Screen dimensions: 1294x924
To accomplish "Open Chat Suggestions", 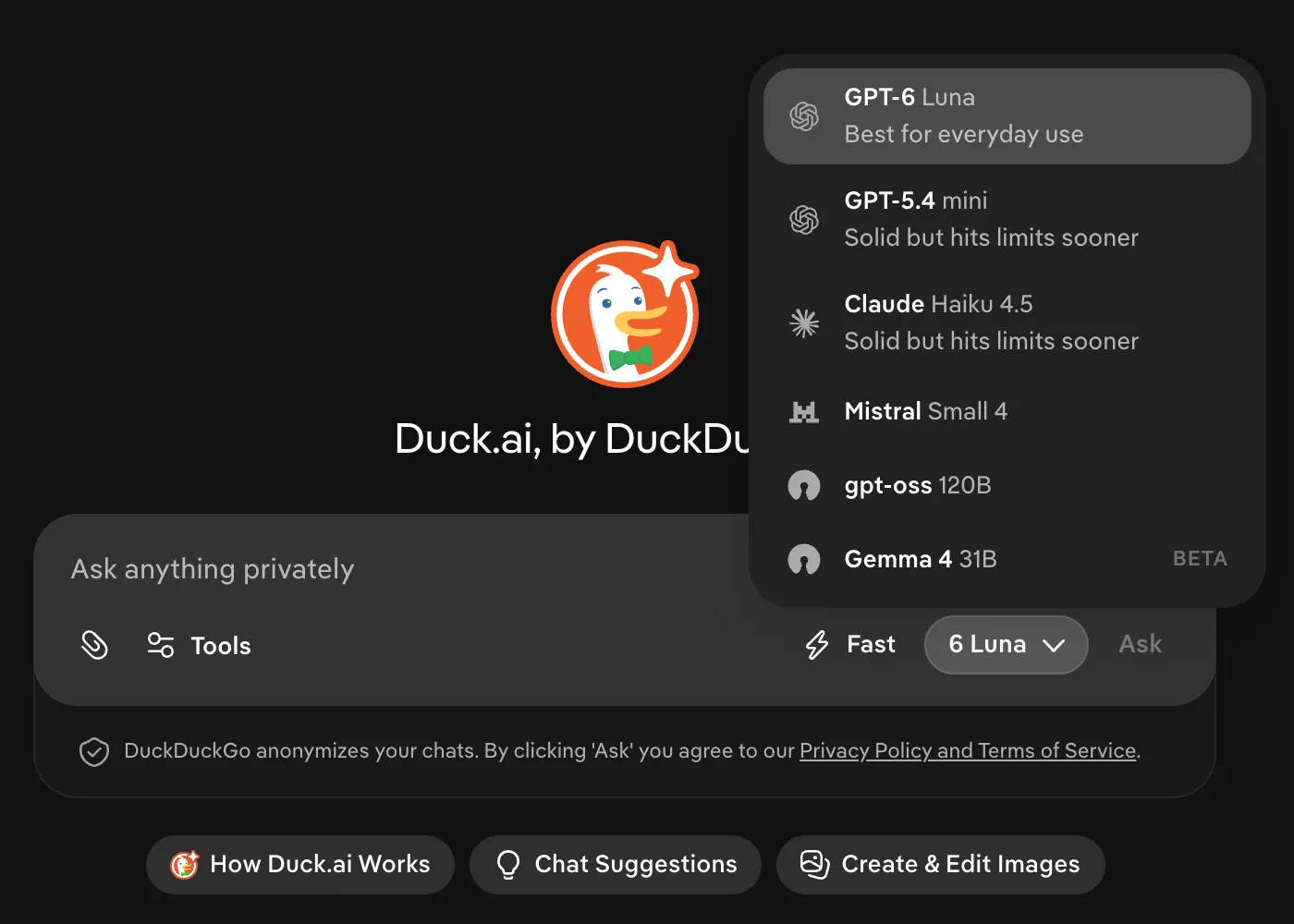I will tap(616, 865).
